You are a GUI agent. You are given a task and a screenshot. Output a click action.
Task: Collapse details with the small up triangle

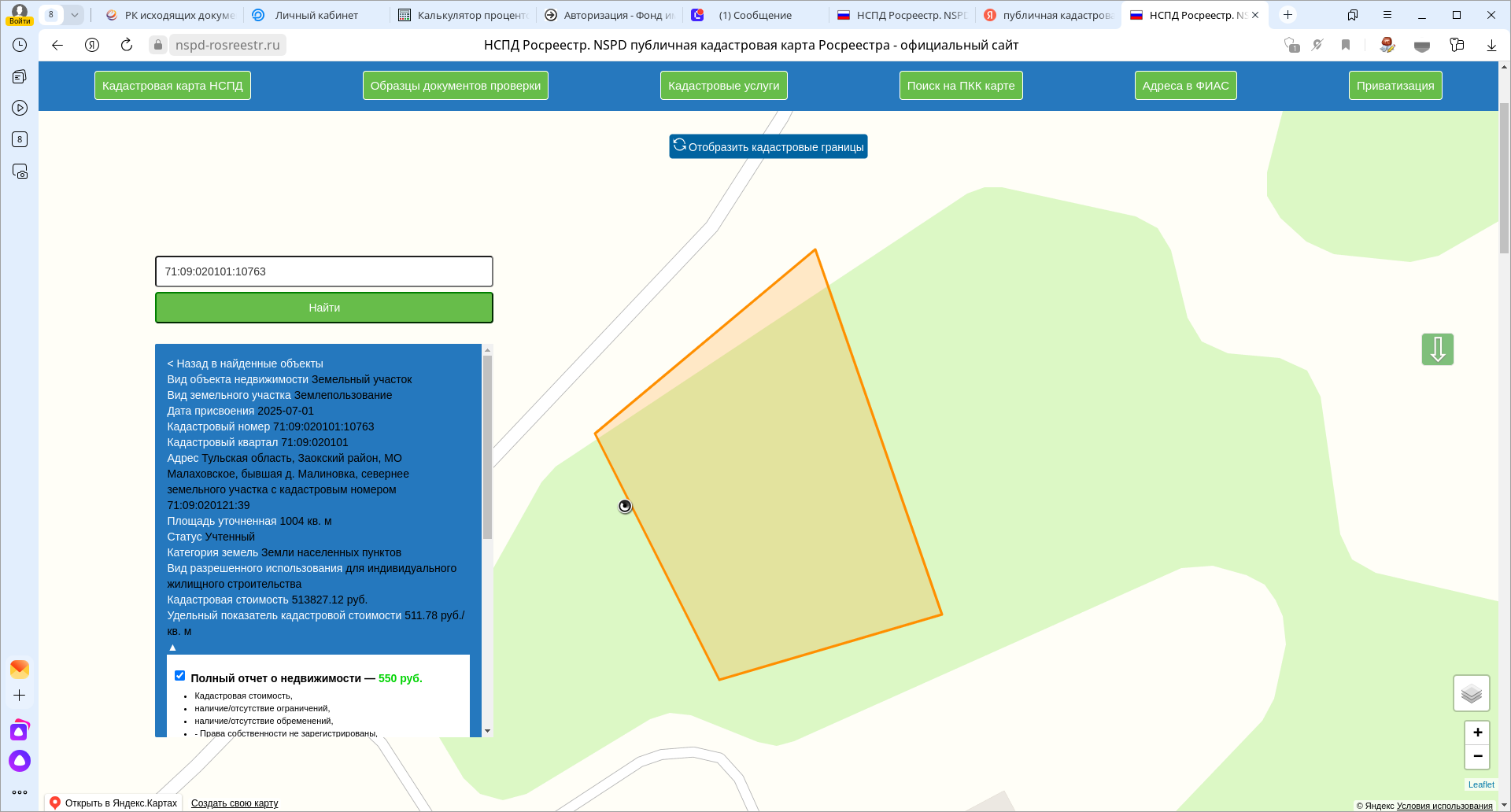click(x=172, y=648)
